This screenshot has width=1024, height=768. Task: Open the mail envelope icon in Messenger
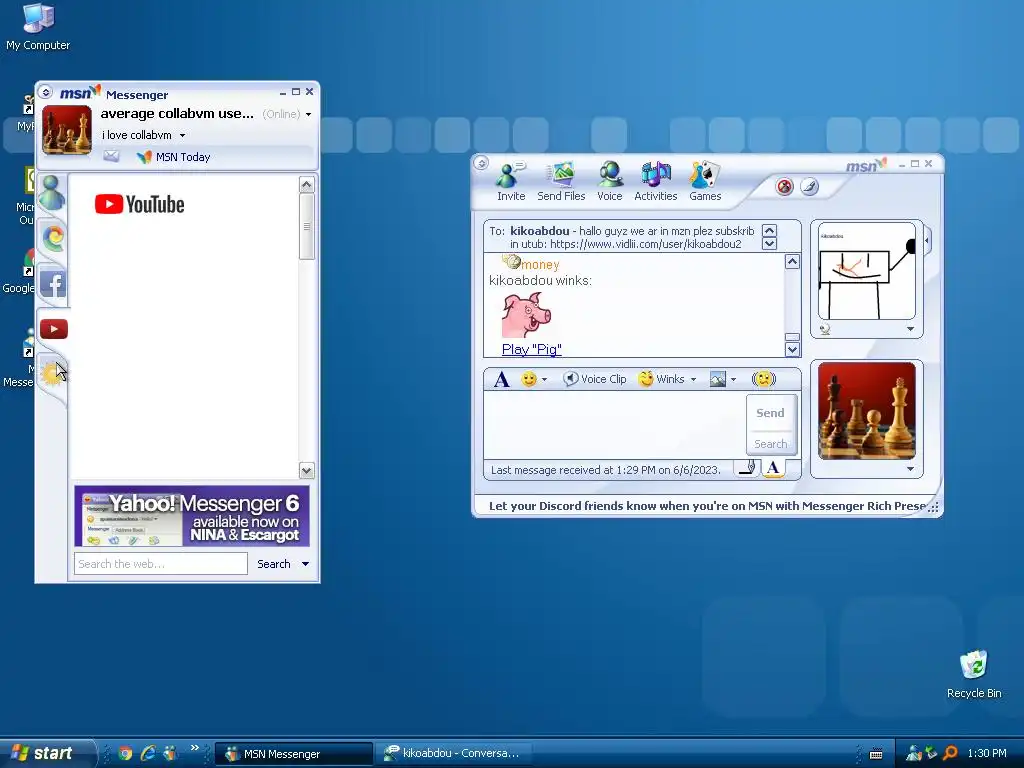111,156
